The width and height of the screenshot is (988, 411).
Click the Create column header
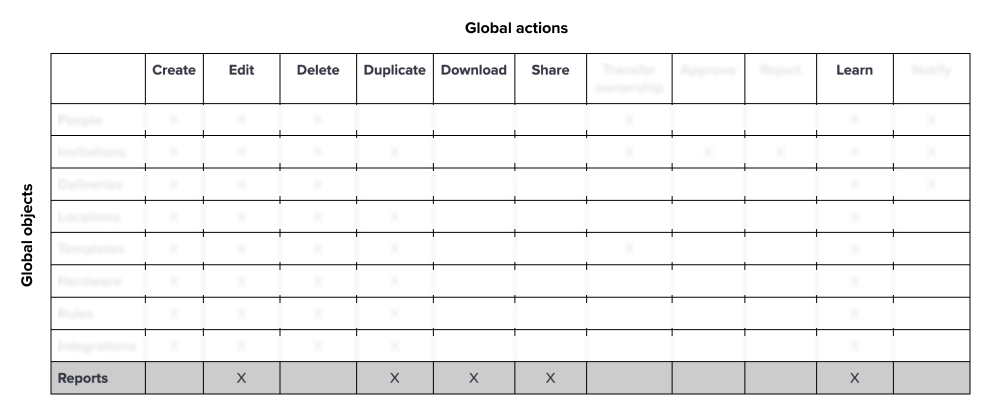click(x=174, y=70)
